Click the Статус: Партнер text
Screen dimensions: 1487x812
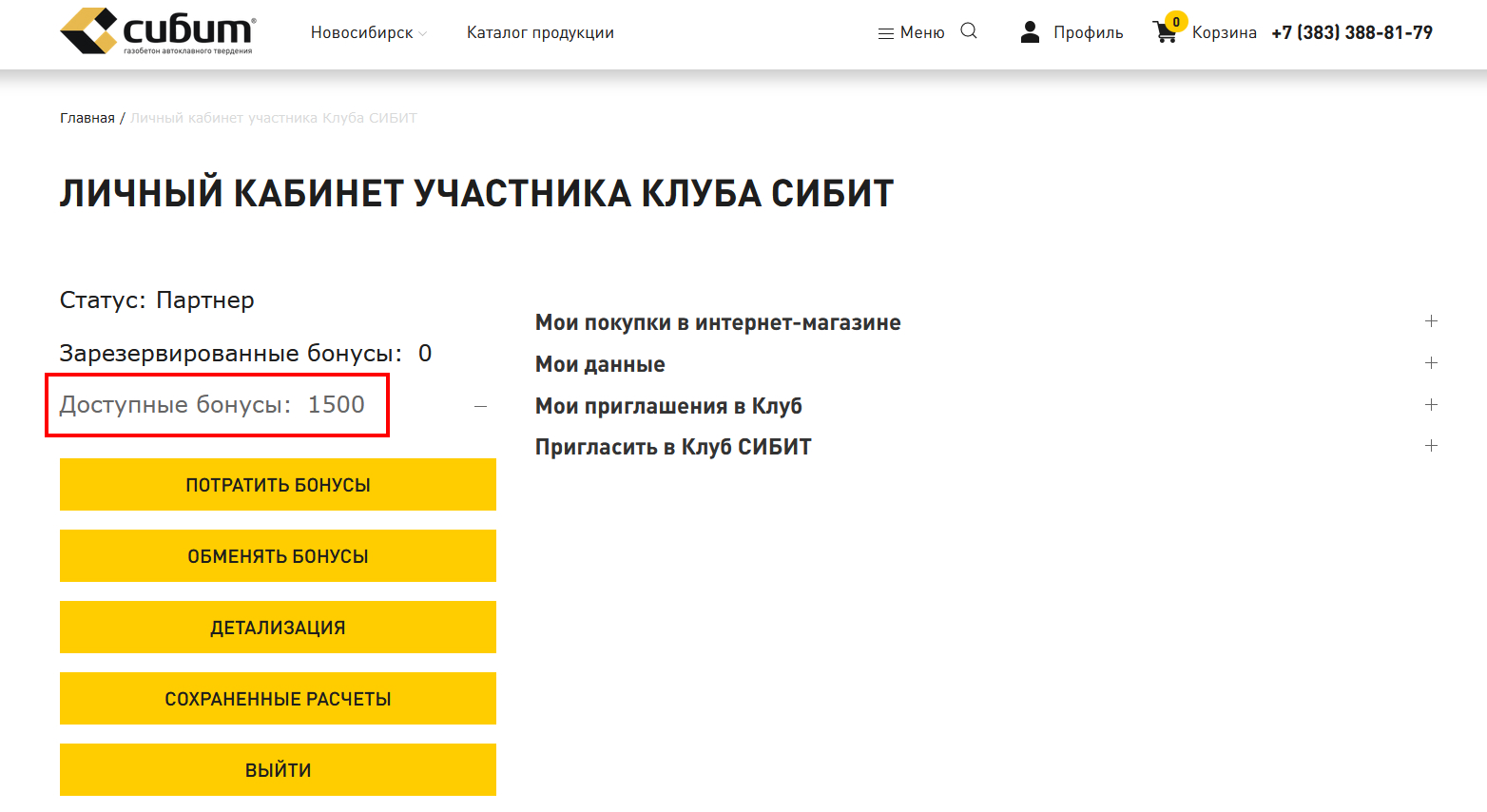click(157, 300)
